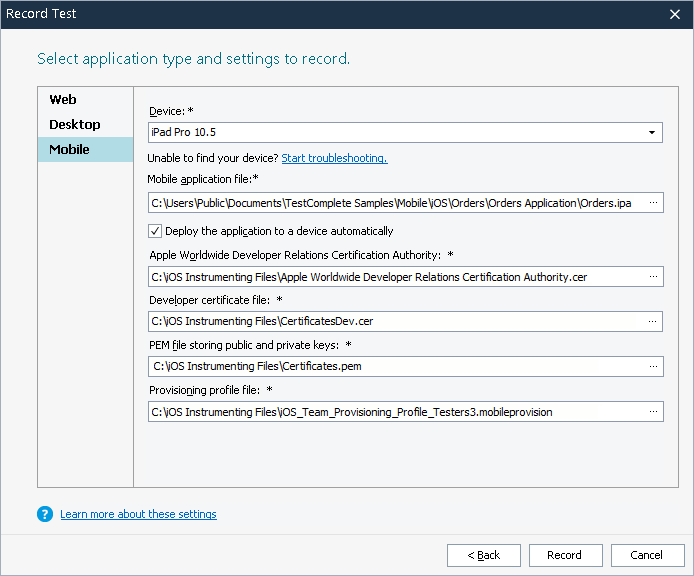The width and height of the screenshot is (694, 576).
Task: Close the Record Test dialog
Action: point(675,14)
